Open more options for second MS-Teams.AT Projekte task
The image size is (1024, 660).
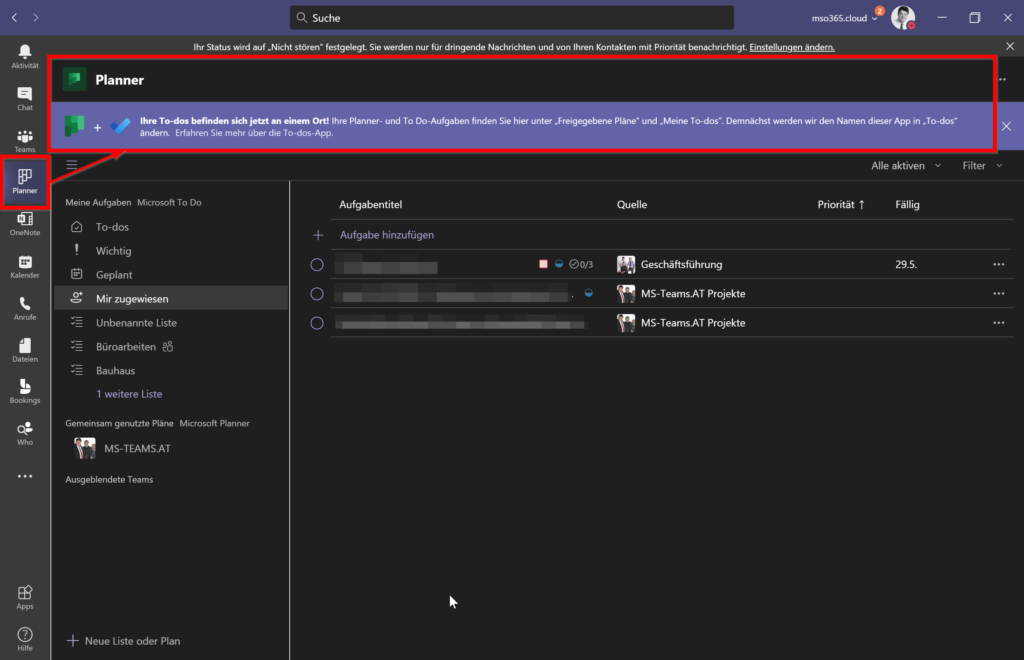pyautogui.click(x=999, y=294)
